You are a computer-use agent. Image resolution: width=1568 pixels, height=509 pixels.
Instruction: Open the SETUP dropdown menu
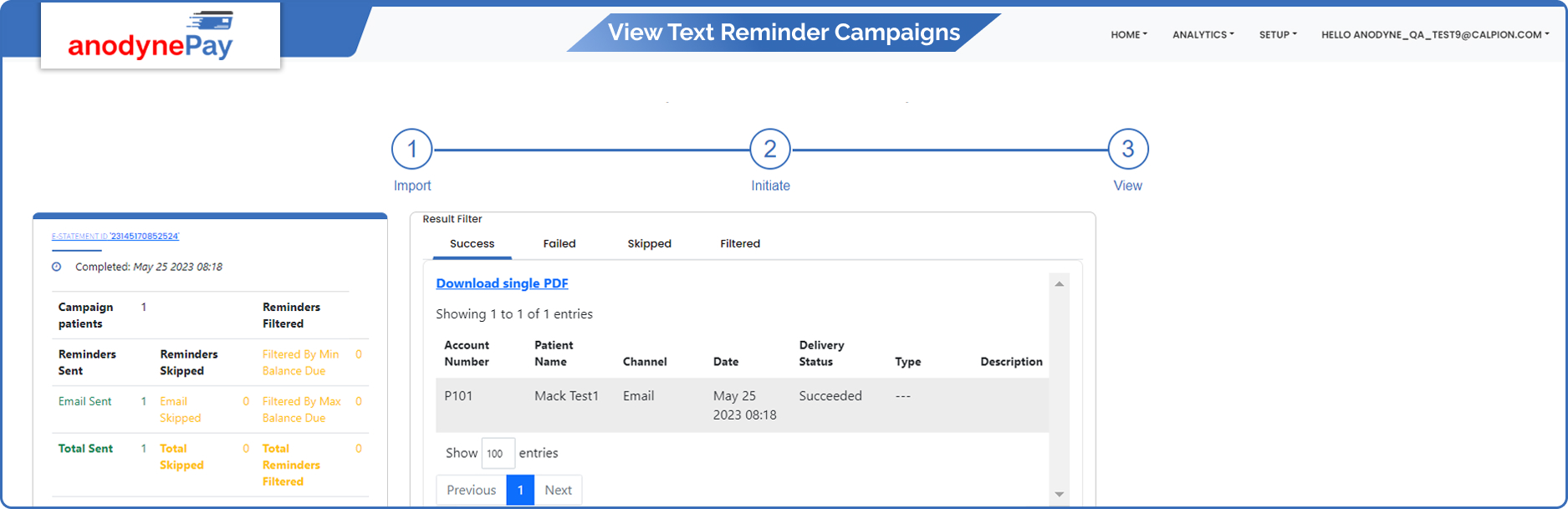pos(1278,35)
